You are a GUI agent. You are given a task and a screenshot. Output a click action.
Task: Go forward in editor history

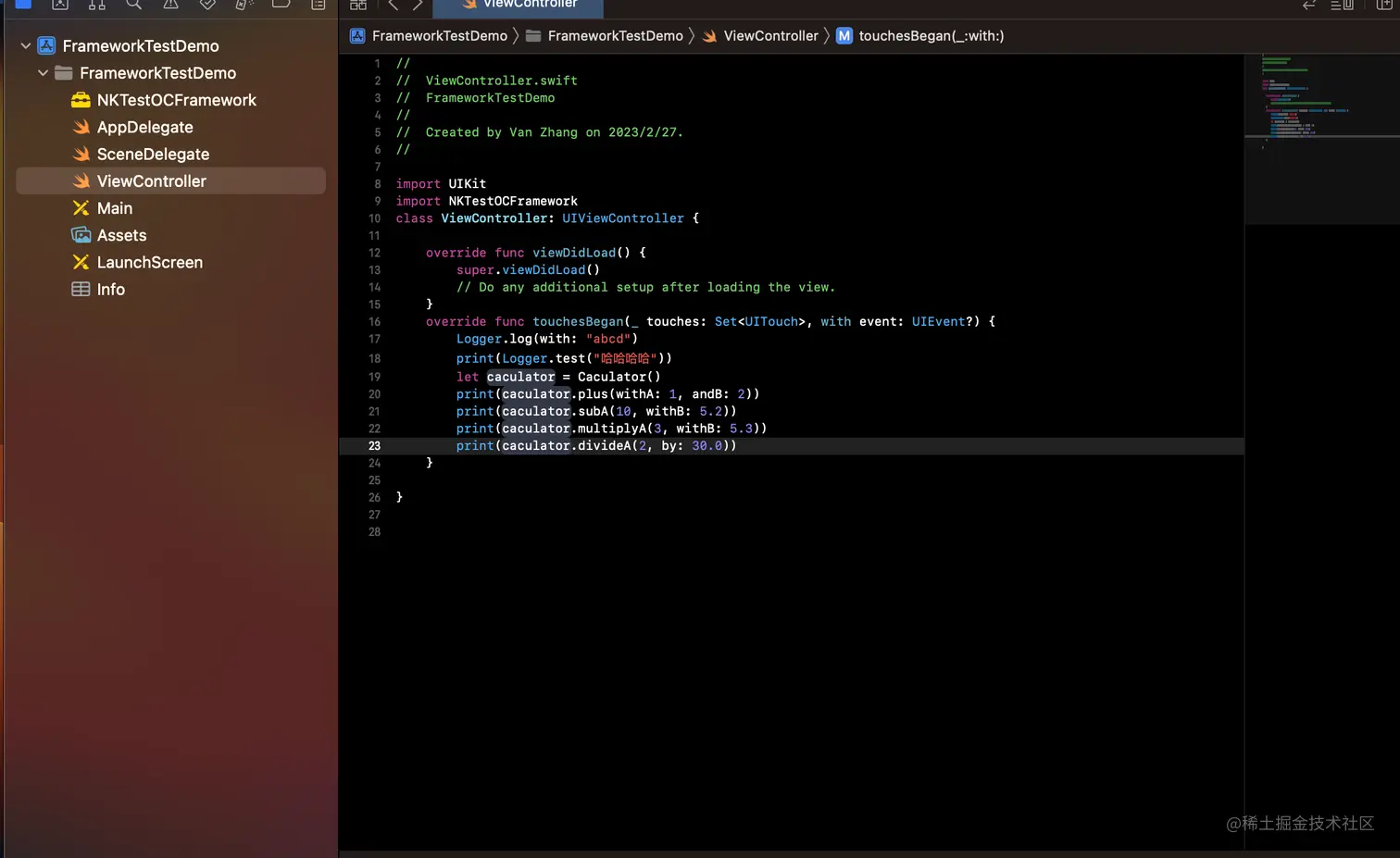point(418,5)
